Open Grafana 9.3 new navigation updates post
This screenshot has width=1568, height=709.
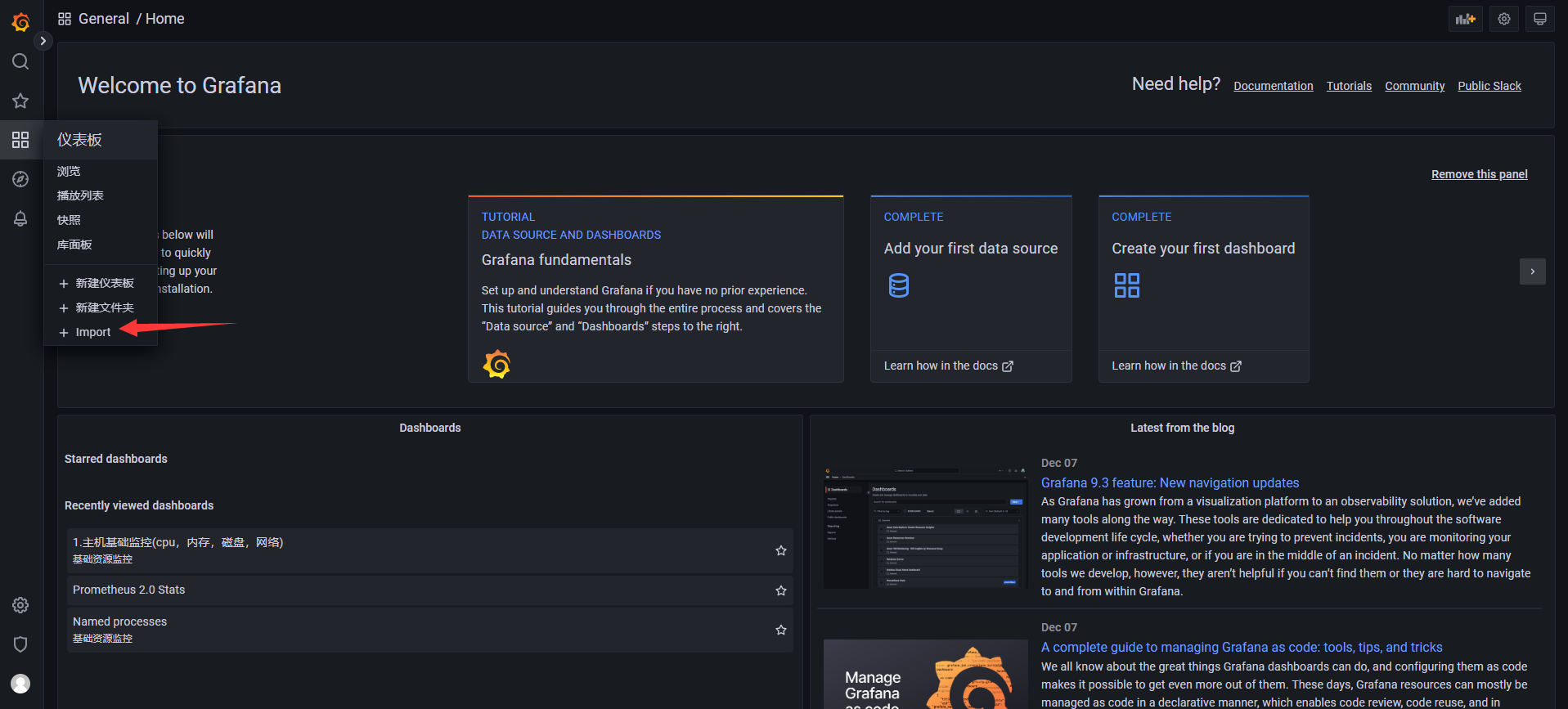(x=1170, y=483)
